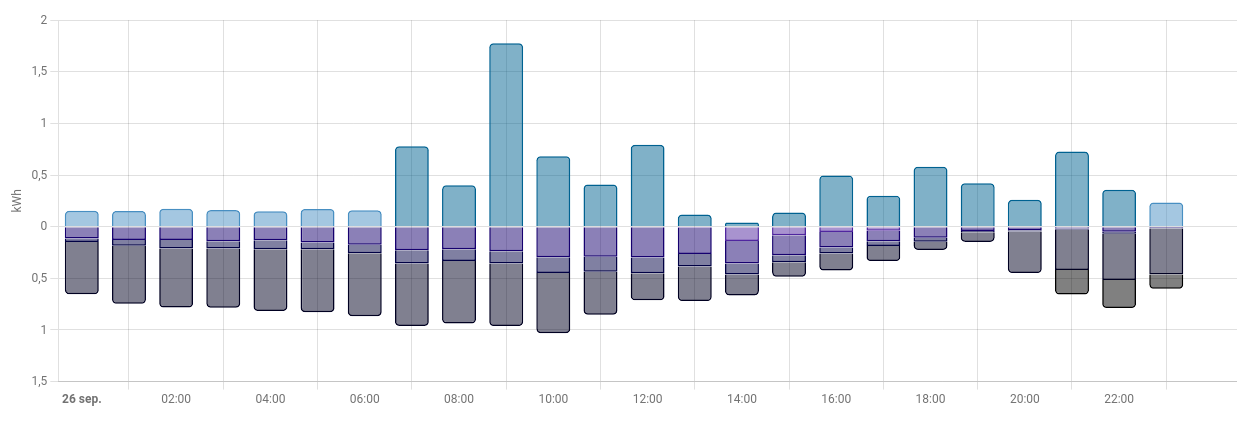Click the blue bar above 16:00
This screenshot has width=1251, height=421.
click(x=836, y=201)
